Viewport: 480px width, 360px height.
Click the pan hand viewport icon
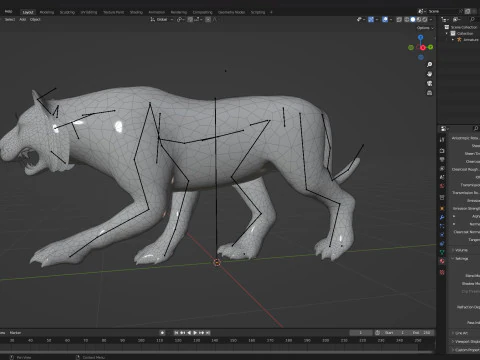click(x=430, y=74)
